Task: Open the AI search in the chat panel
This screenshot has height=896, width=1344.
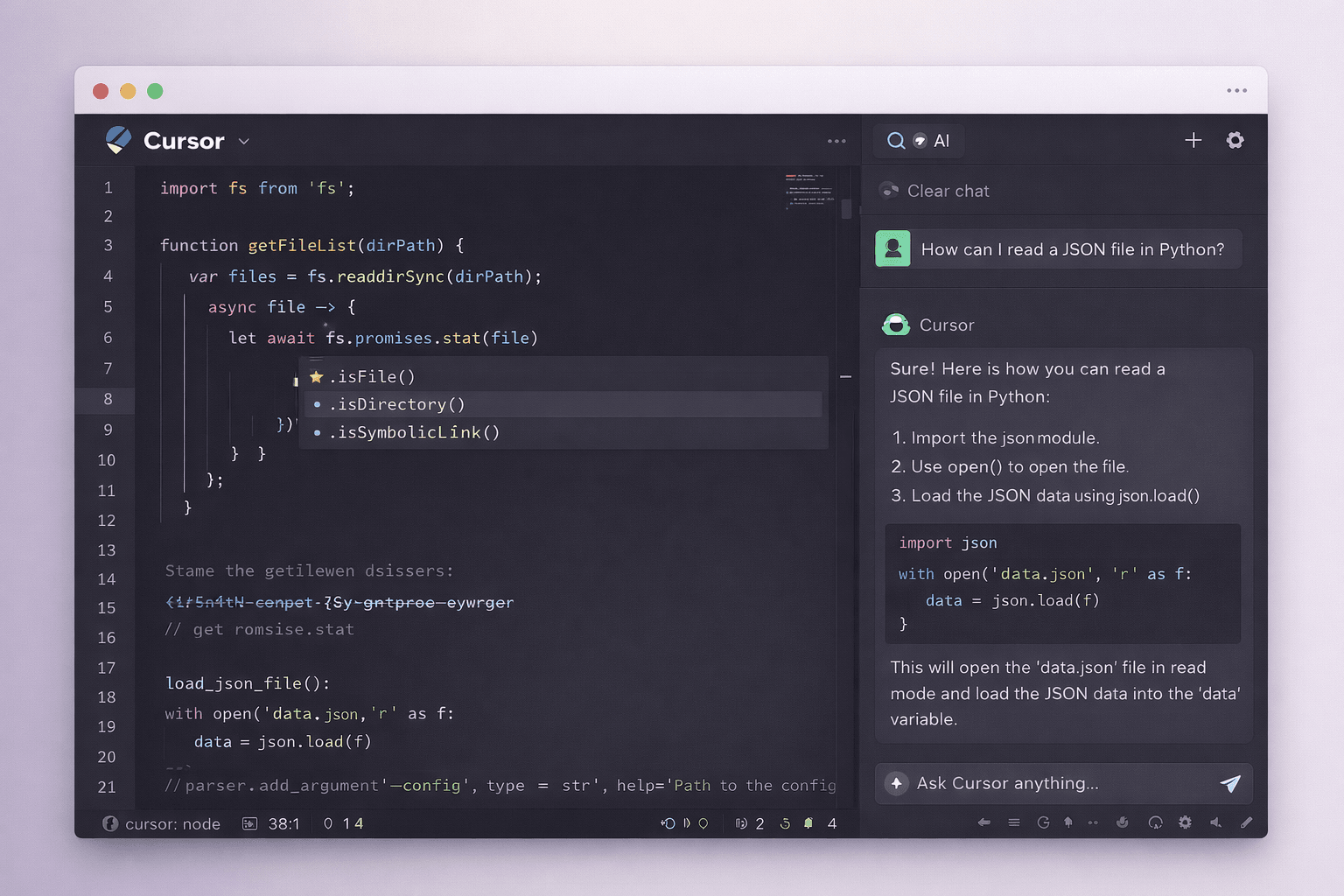Action: coord(918,140)
